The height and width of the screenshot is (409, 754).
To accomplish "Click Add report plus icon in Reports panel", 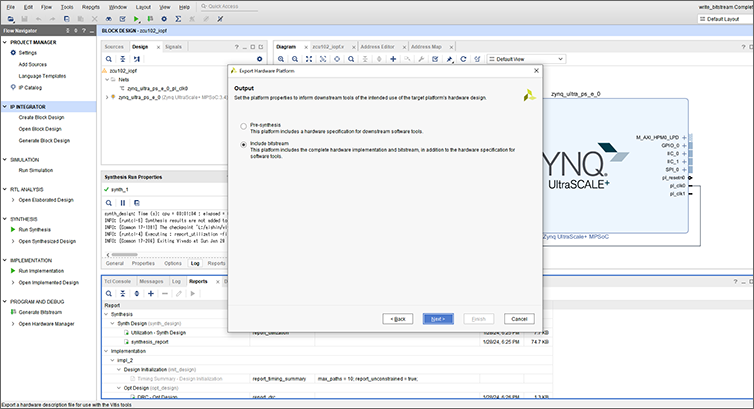I will (x=151, y=294).
